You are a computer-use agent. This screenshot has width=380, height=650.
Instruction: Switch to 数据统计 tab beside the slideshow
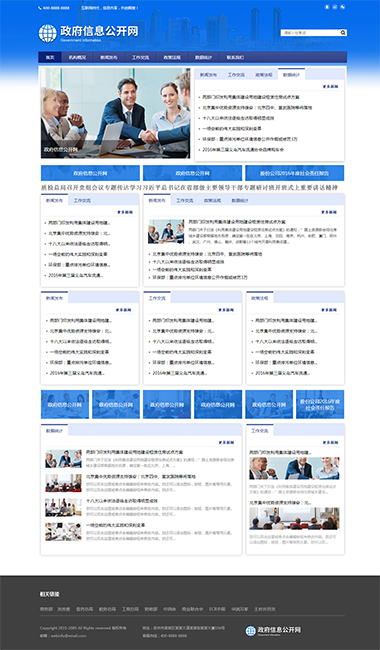coord(291,75)
